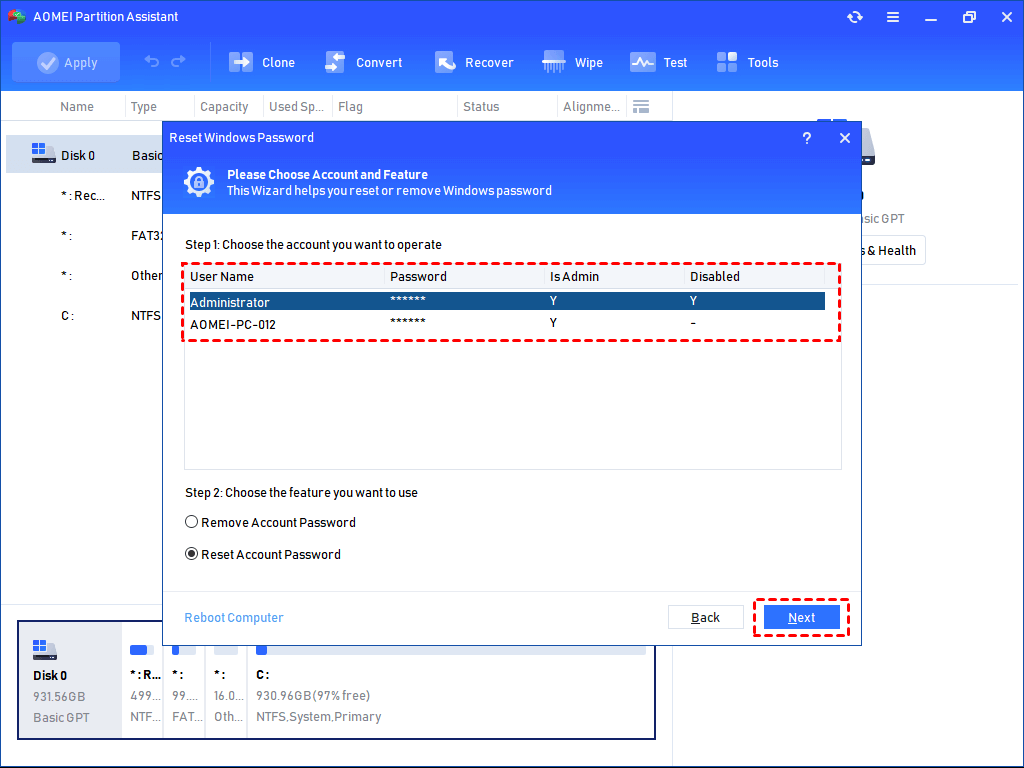Open the hamburger menu in title bar

click(893, 17)
